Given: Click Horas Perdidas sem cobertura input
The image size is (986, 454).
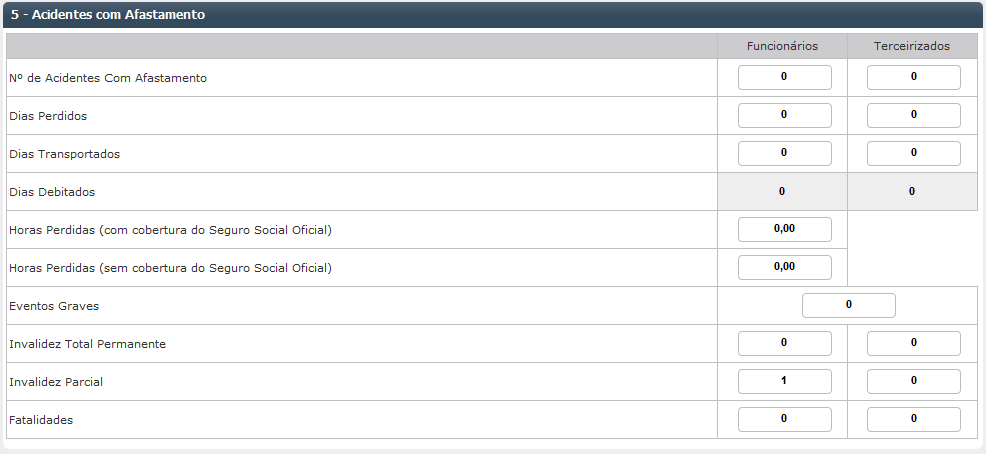Looking at the screenshot, I should pos(784,268).
